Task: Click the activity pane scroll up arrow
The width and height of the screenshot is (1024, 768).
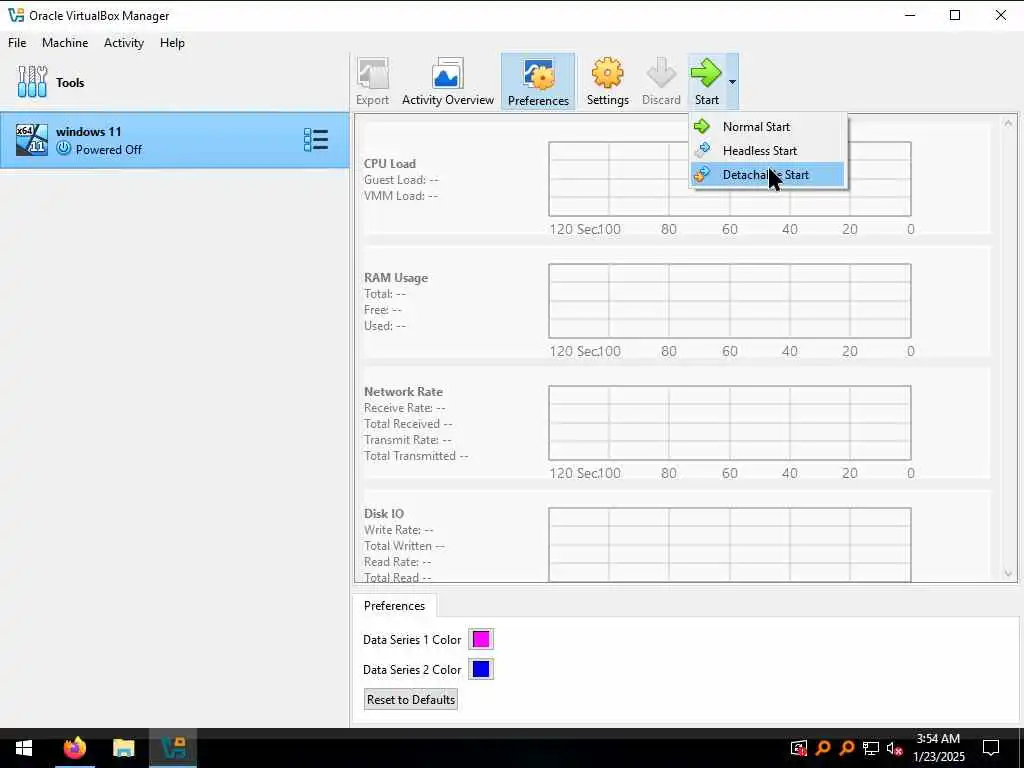Action: [x=1008, y=123]
